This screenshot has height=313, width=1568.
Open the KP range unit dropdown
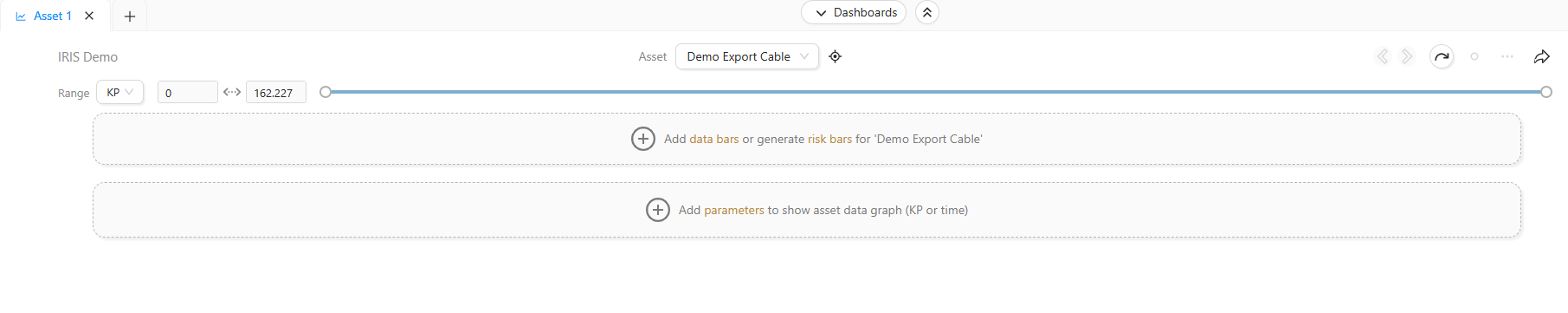click(119, 92)
